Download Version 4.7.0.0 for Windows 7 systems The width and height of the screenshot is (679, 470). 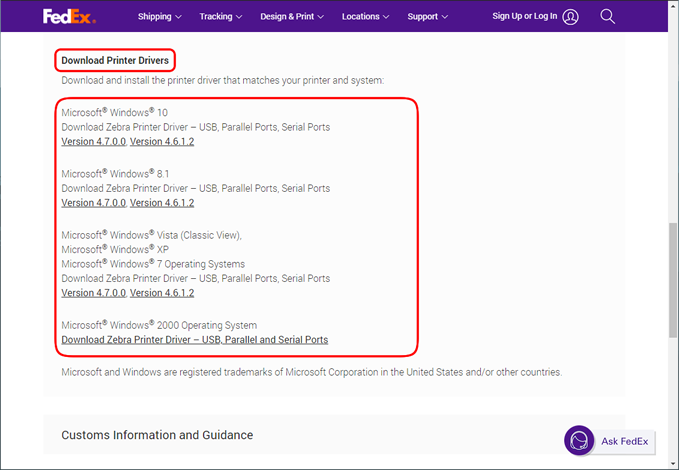(x=93, y=293)
